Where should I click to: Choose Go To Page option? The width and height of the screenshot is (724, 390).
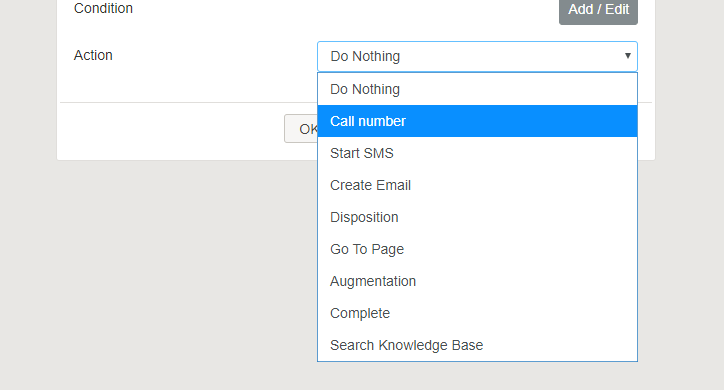[477, 249]
